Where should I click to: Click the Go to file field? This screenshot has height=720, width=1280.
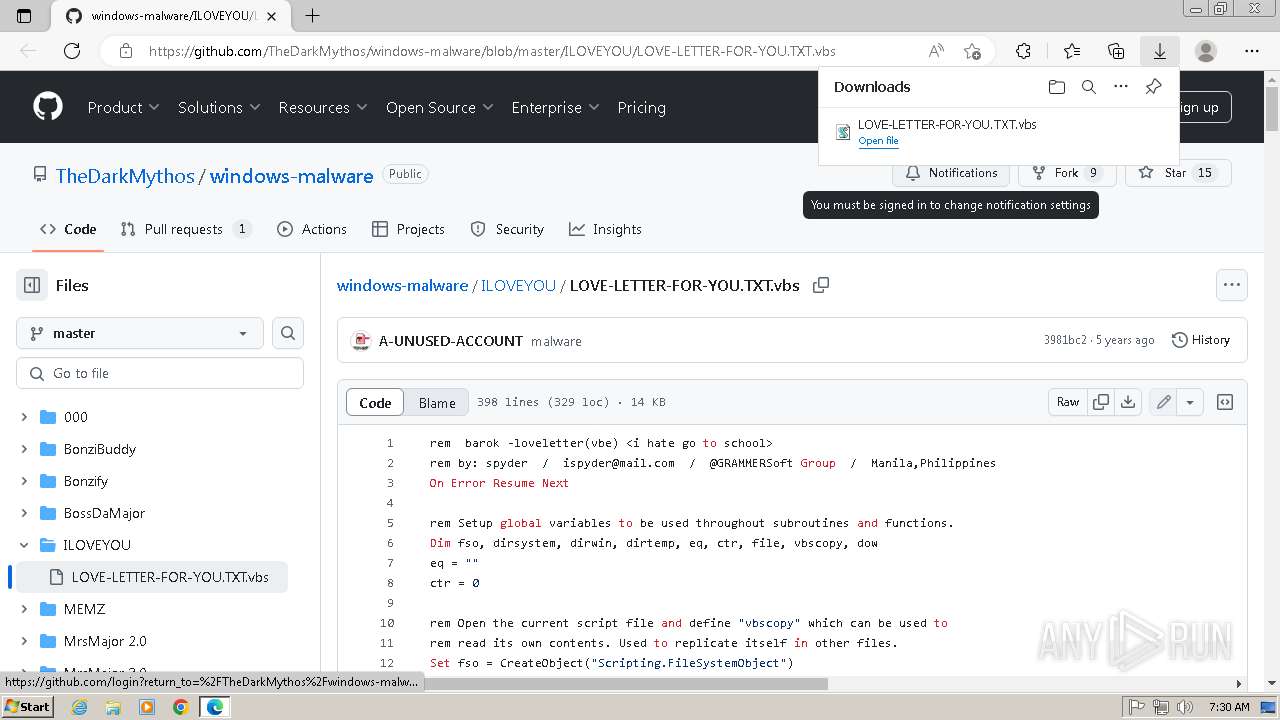point(160,373)
